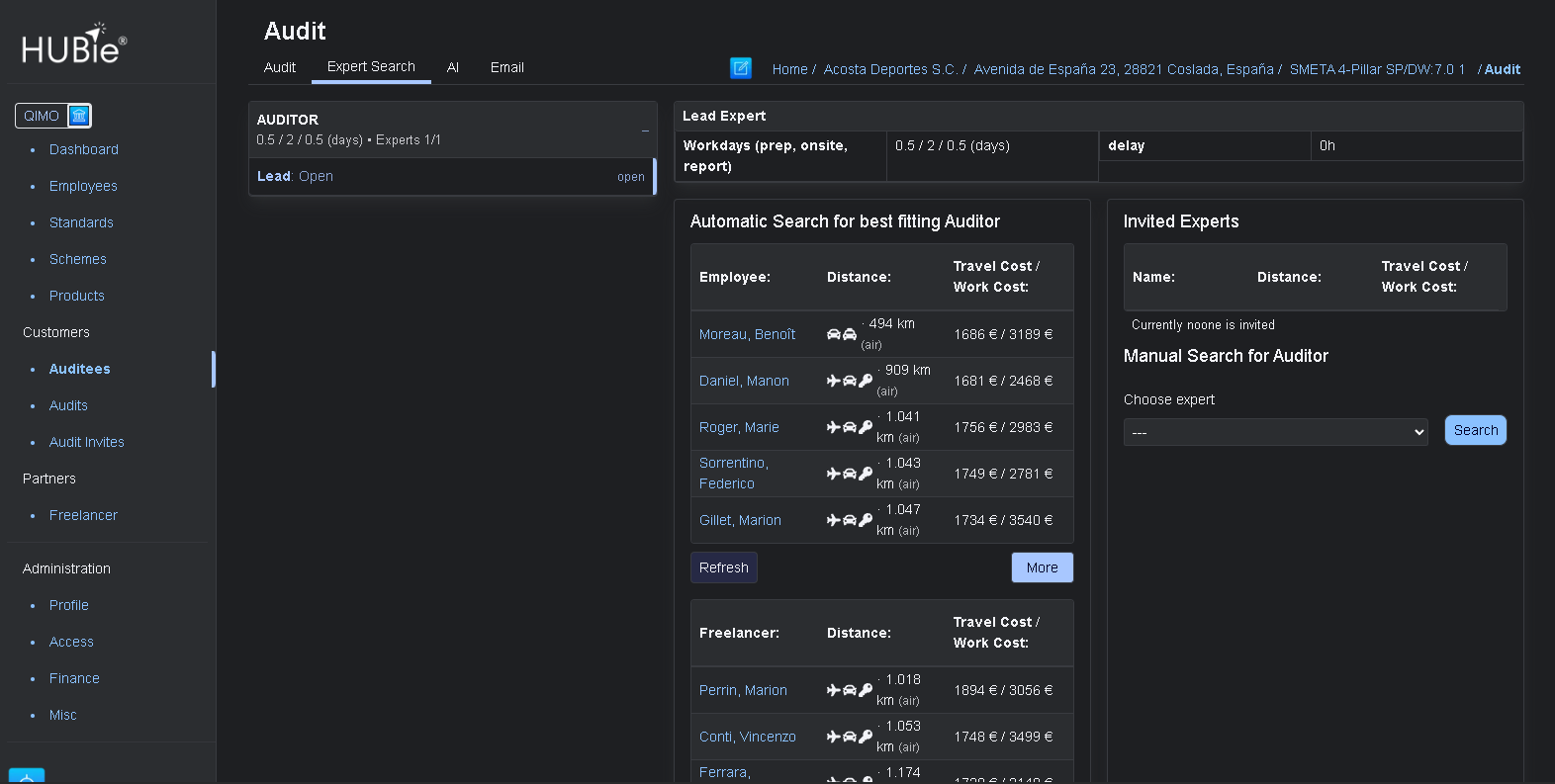Click the bank icon next to QIMO
The height and width of the screenshot is (784, 1555).
[79, 116]
